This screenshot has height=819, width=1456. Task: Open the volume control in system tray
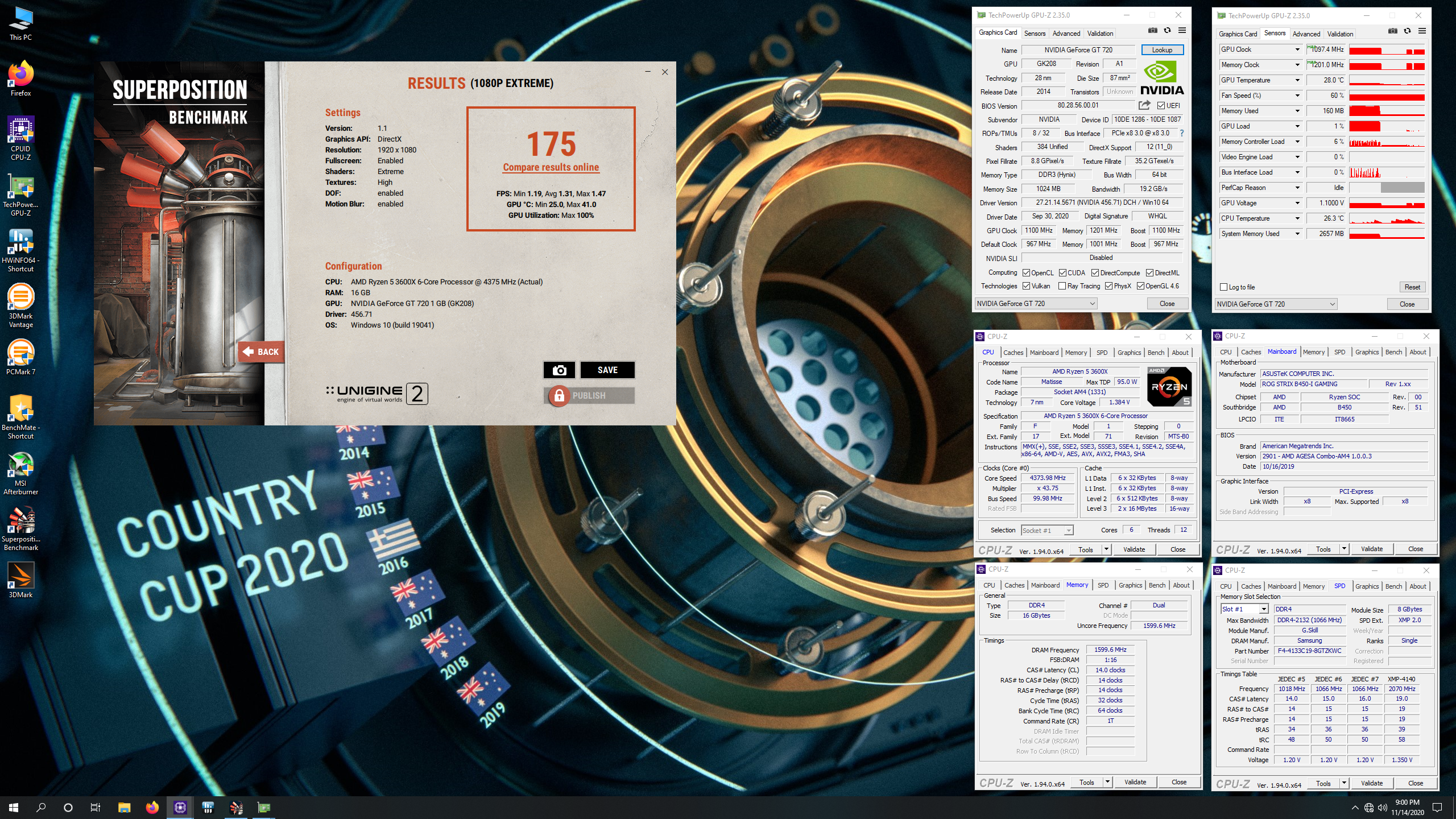coord(1383,808)
